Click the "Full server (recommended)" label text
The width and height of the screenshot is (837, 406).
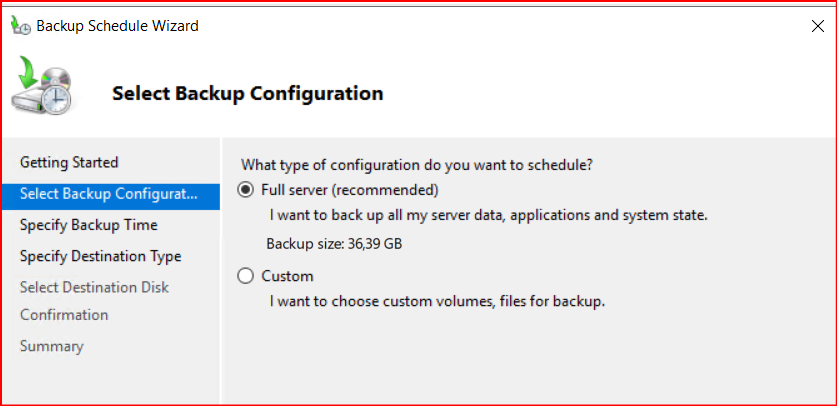[x=349, y=190]
